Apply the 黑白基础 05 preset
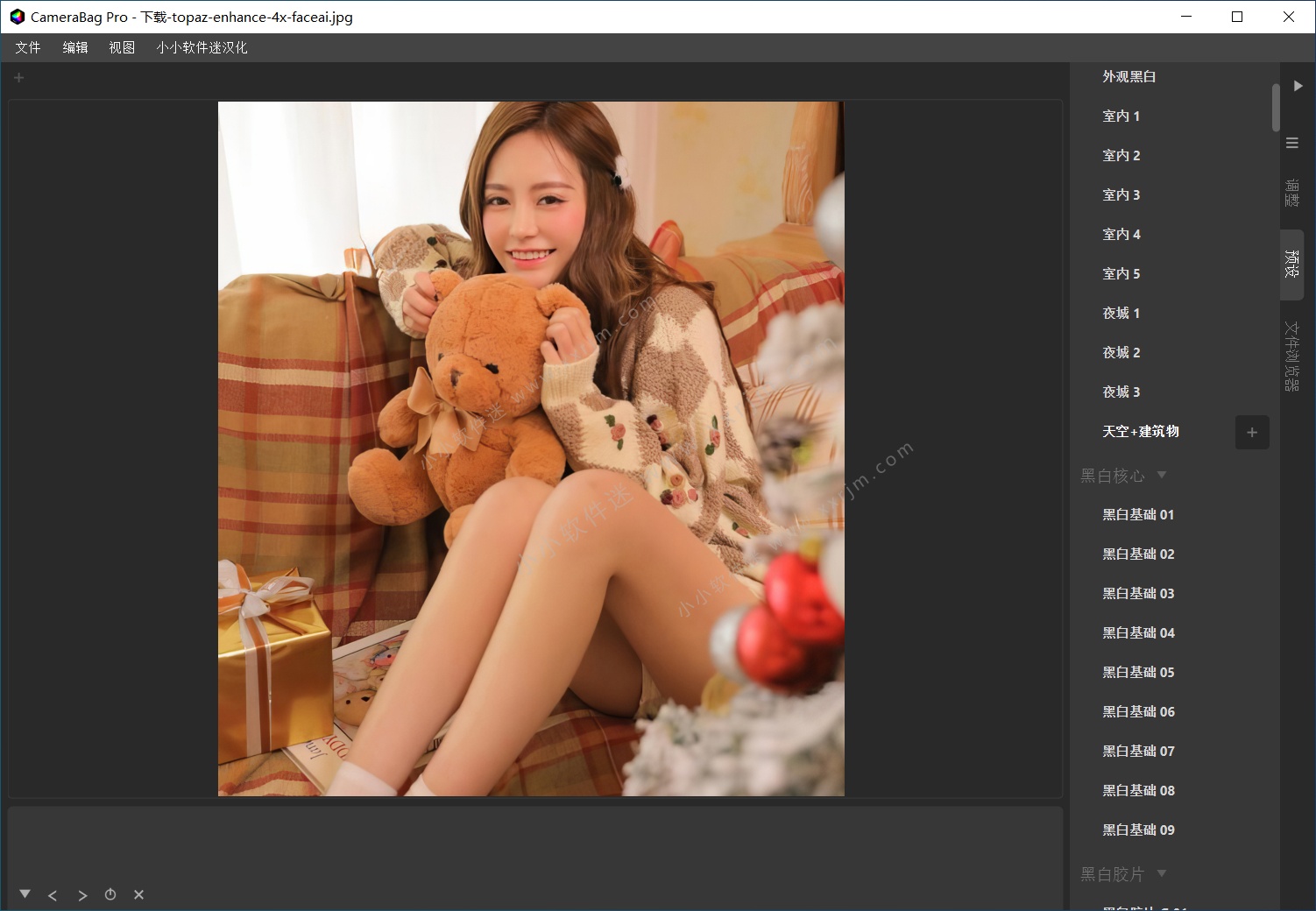 click(x=1137, y=672)
